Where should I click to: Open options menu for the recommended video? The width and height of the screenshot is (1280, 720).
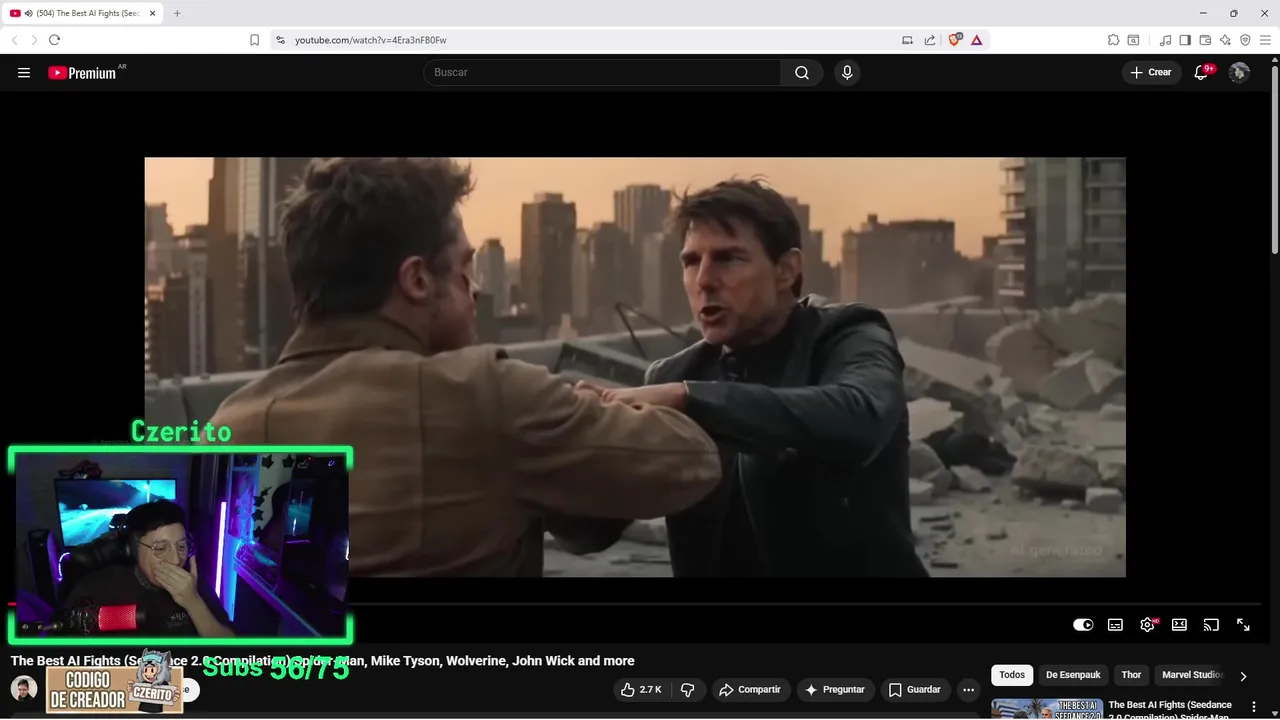(x=1253, y=707)
